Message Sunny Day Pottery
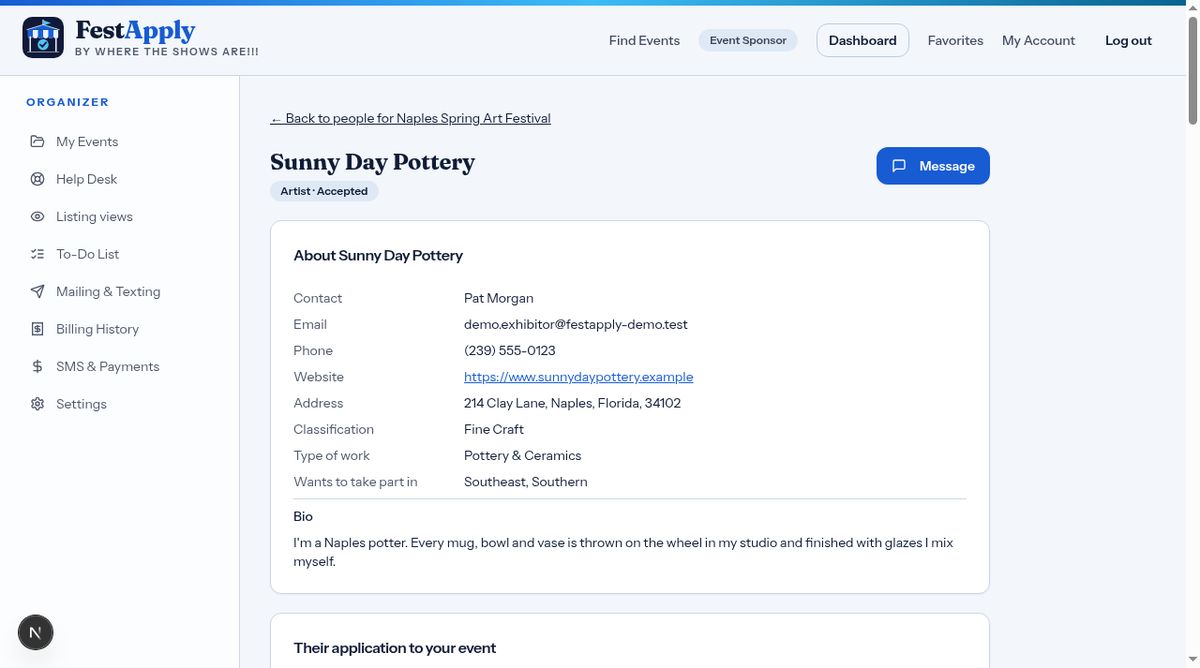1200x668 pixels. 933,166
